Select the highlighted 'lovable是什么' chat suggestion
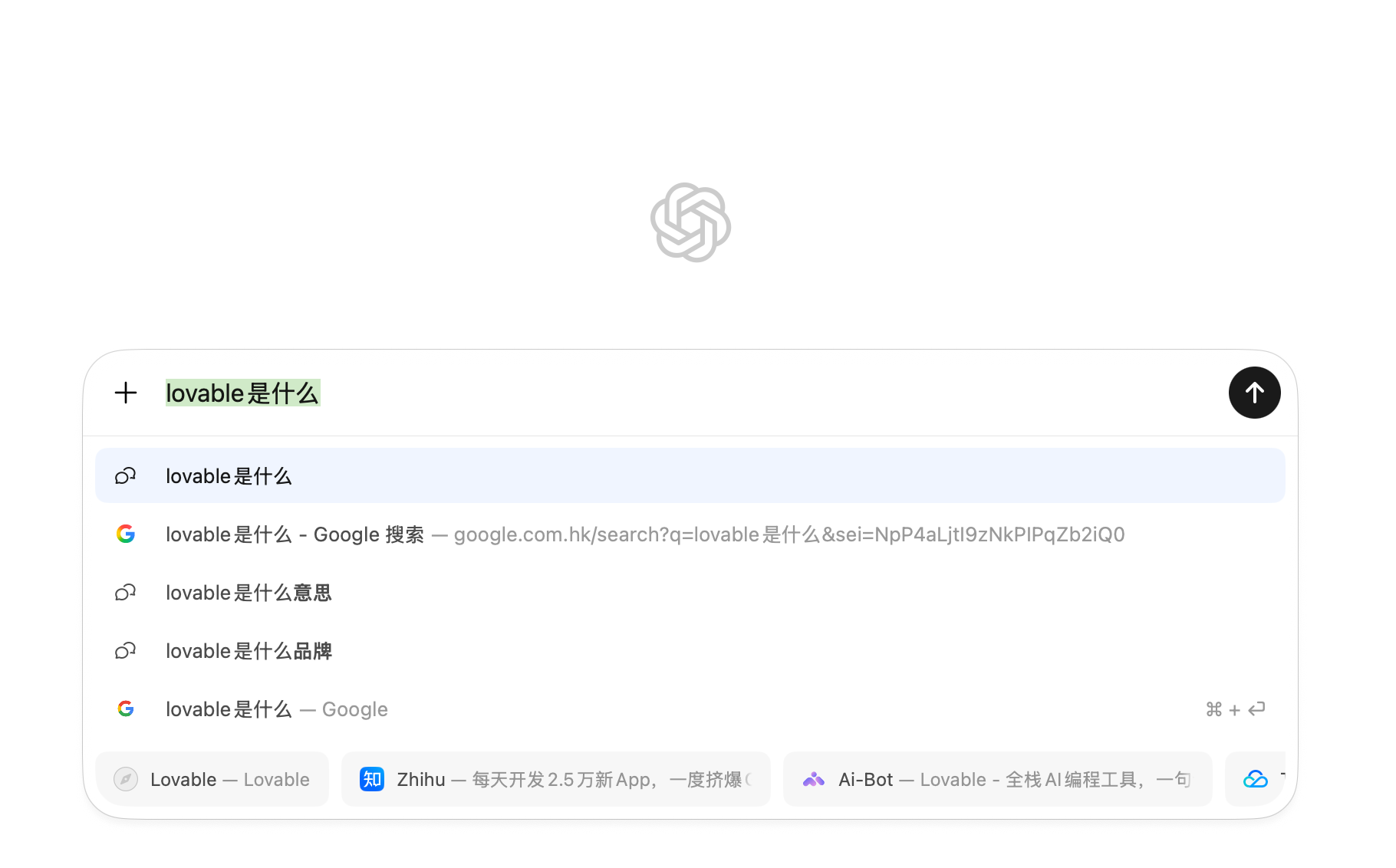Viewport: 1396px width, 868px height. click(690, 475)
